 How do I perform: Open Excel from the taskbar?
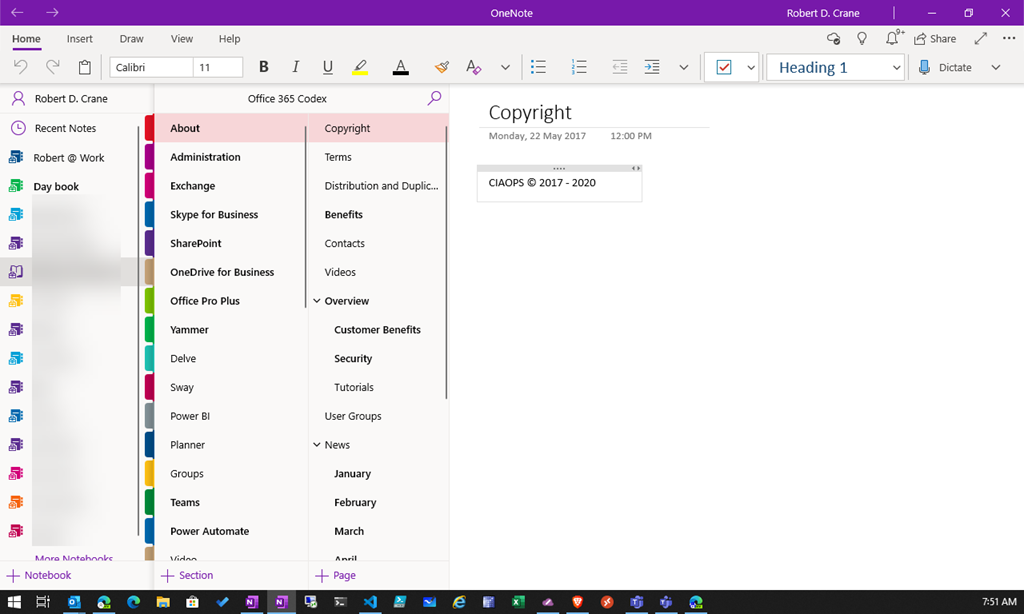click(518, 602)
